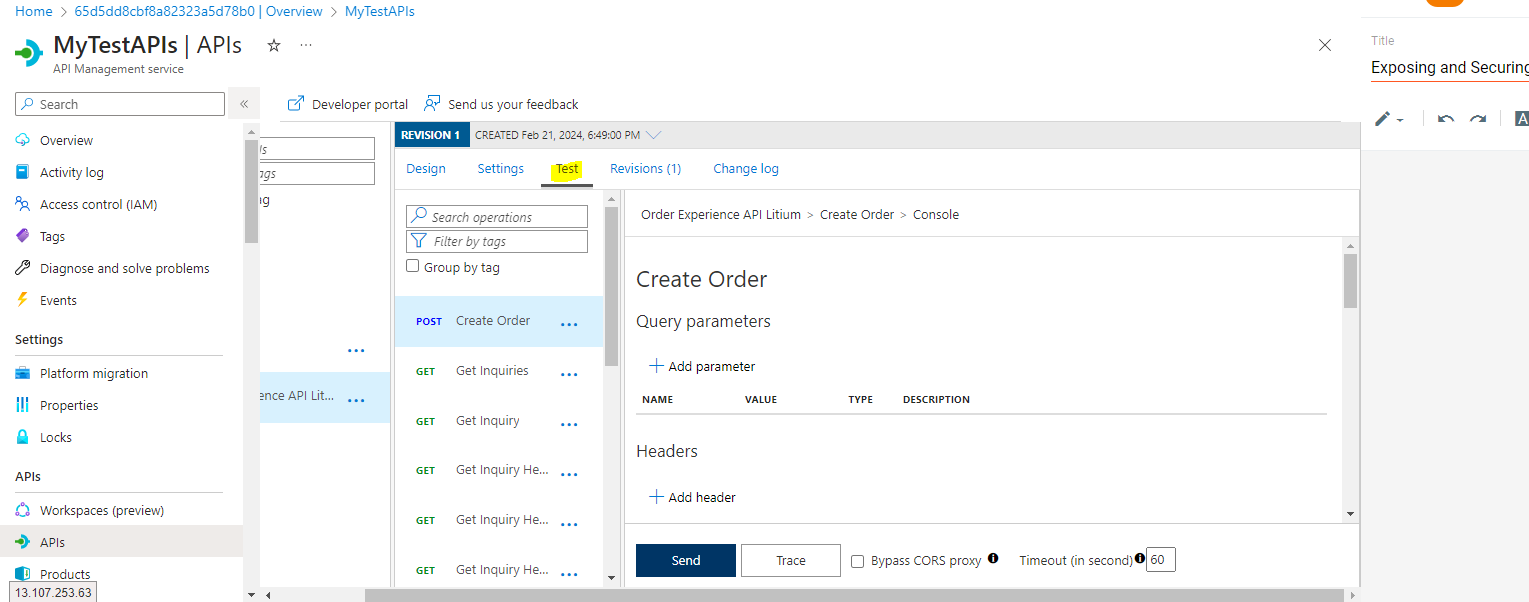Open the Revisions (1) tab
This screenshot has width=1529, height=602.
click(x=646, y=169)
